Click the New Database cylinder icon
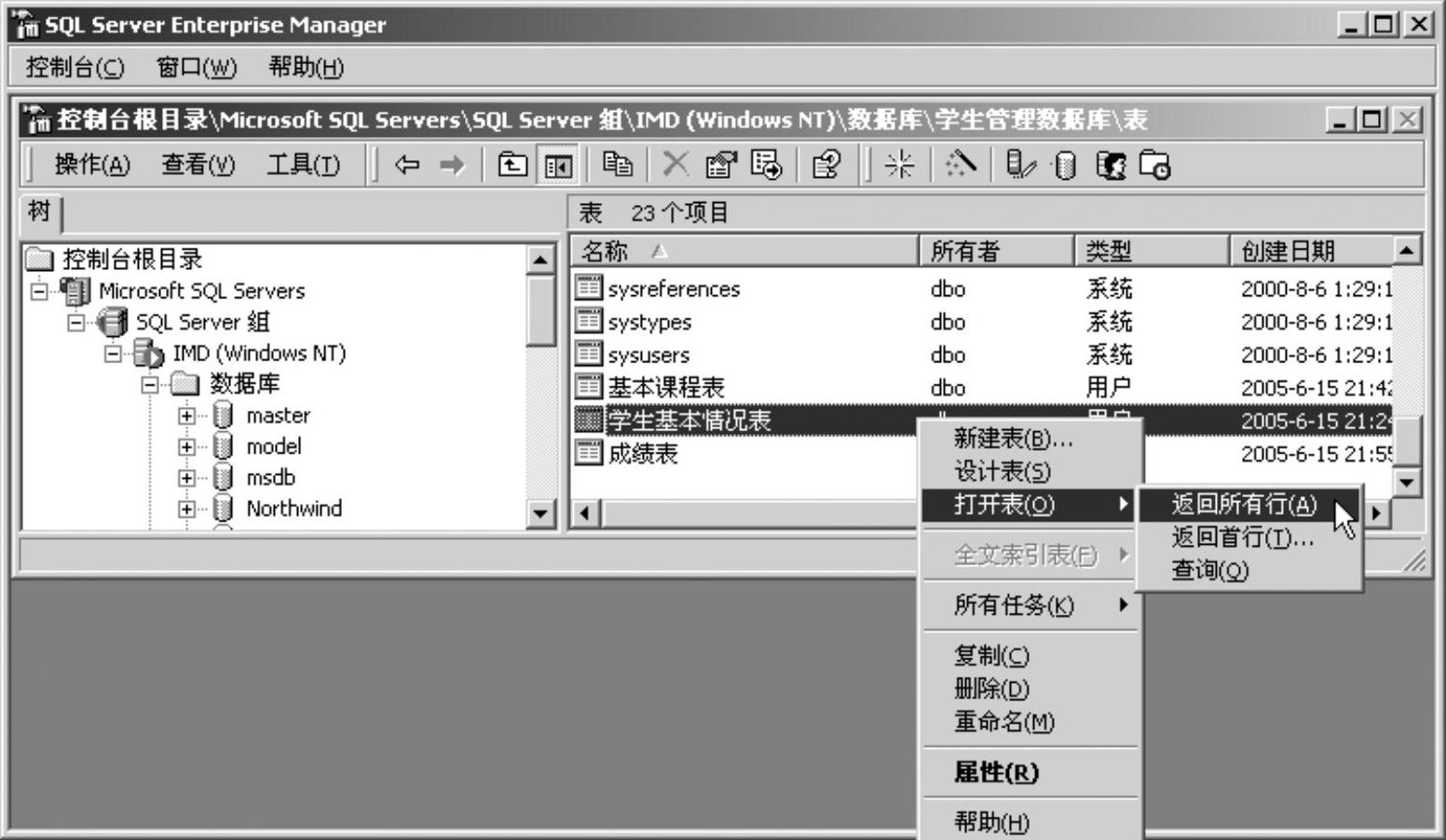Image resolution: width=1446 pixels, height=840 pixels. point(1065,166)
